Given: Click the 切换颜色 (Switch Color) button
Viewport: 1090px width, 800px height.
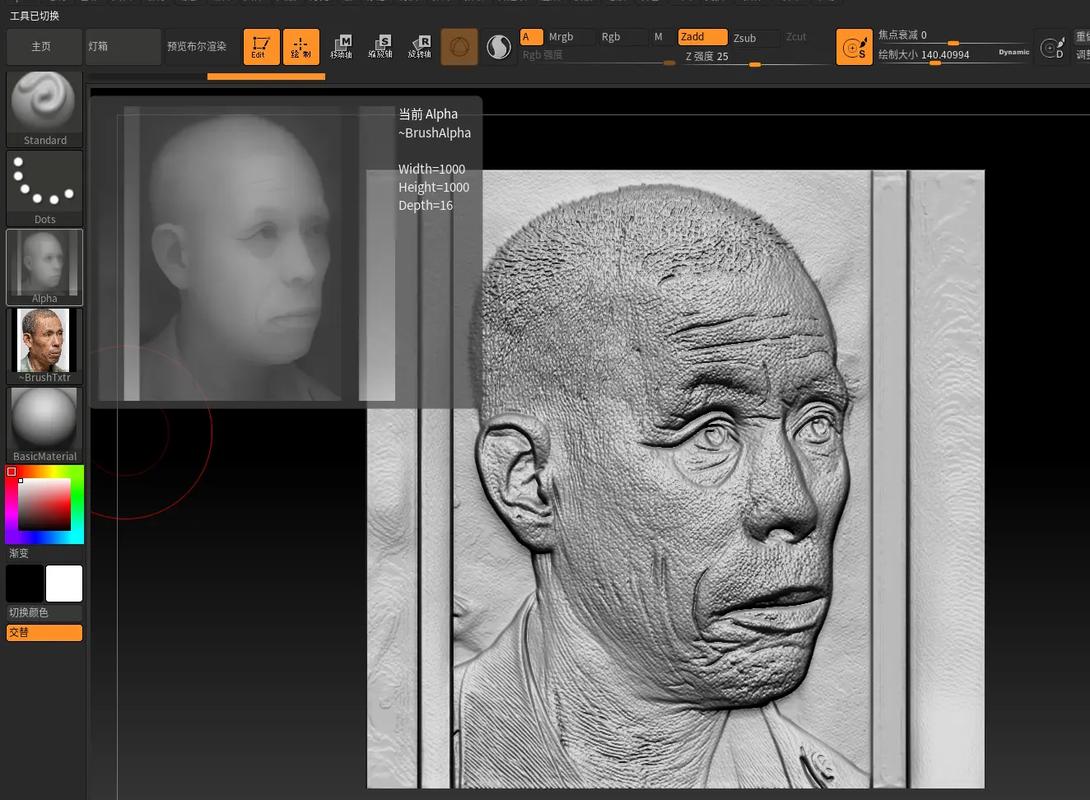Looking at the screenshot, I should 44,612.
